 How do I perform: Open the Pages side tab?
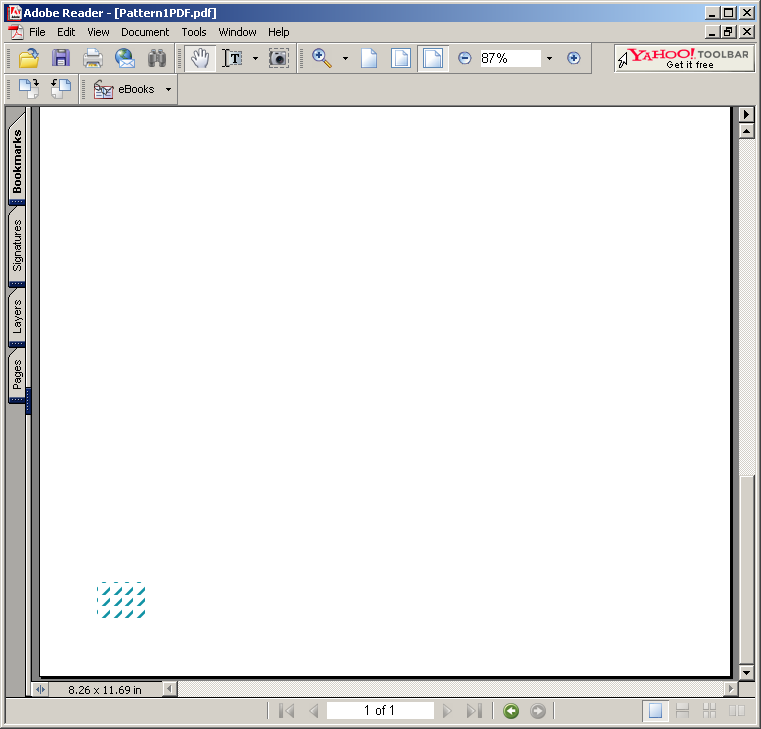[17, 374]
